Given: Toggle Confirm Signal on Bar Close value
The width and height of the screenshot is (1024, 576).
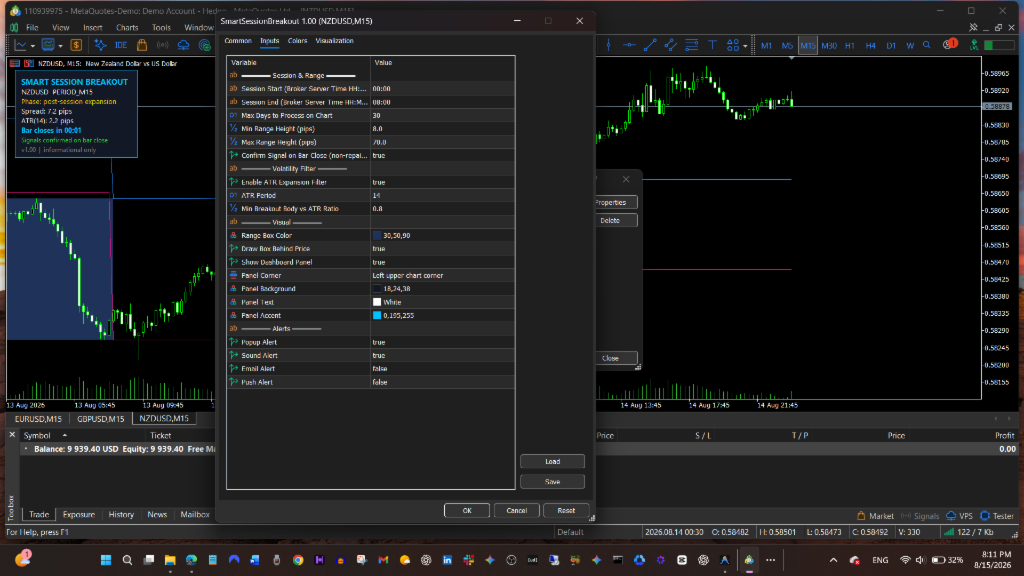Looking at the screenshot, I should (443, 155).
